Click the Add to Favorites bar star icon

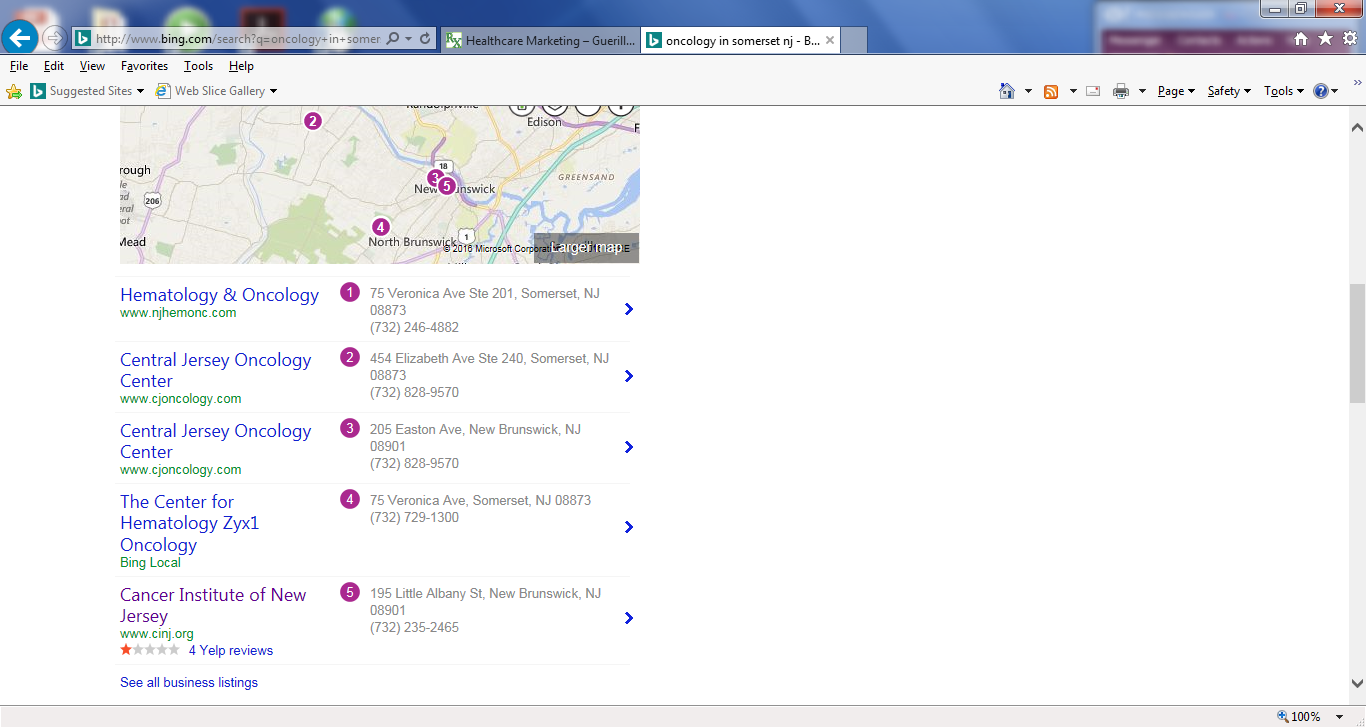(x=14, y=91)
